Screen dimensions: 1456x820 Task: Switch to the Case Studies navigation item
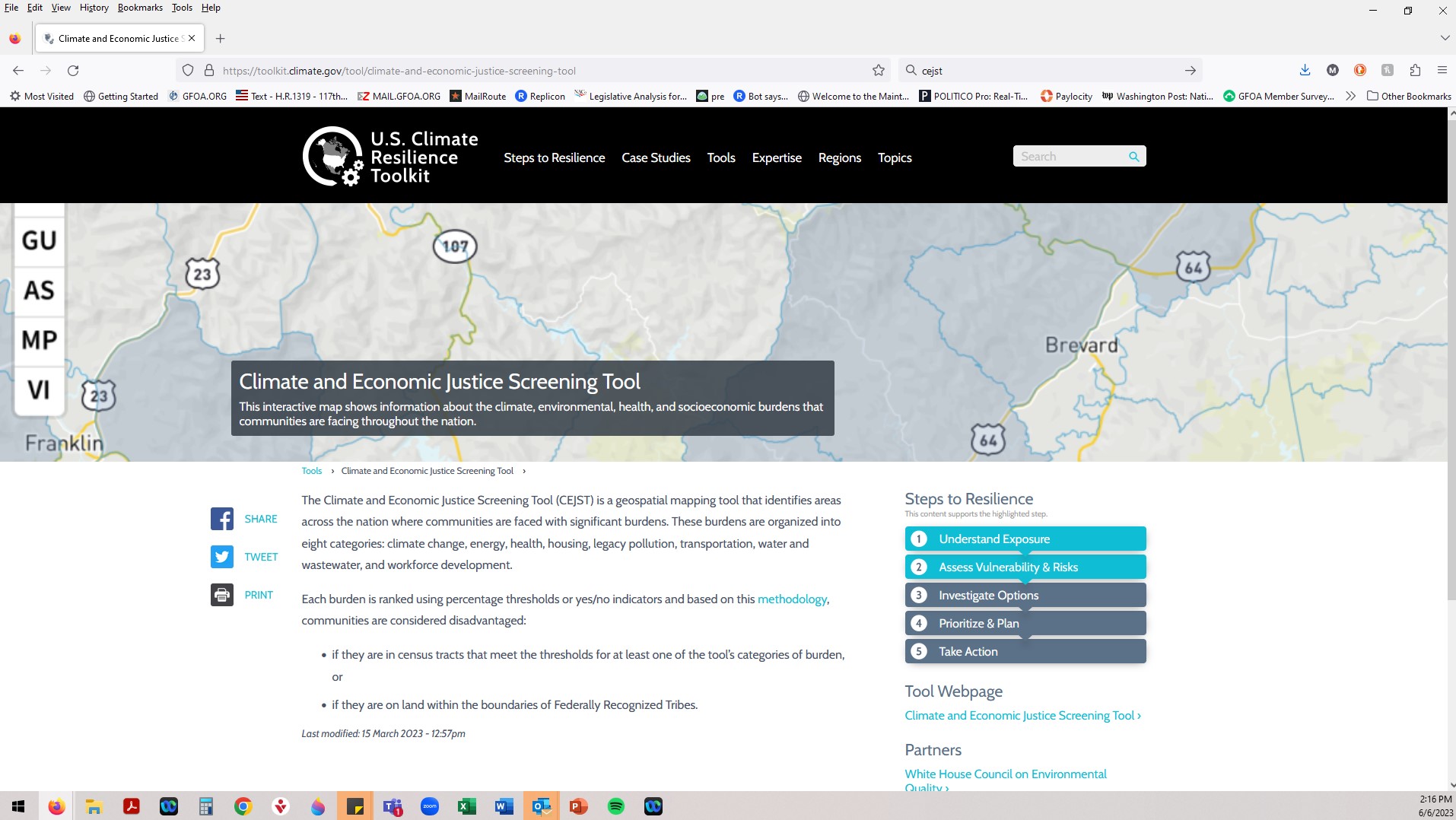coord(656,157)
